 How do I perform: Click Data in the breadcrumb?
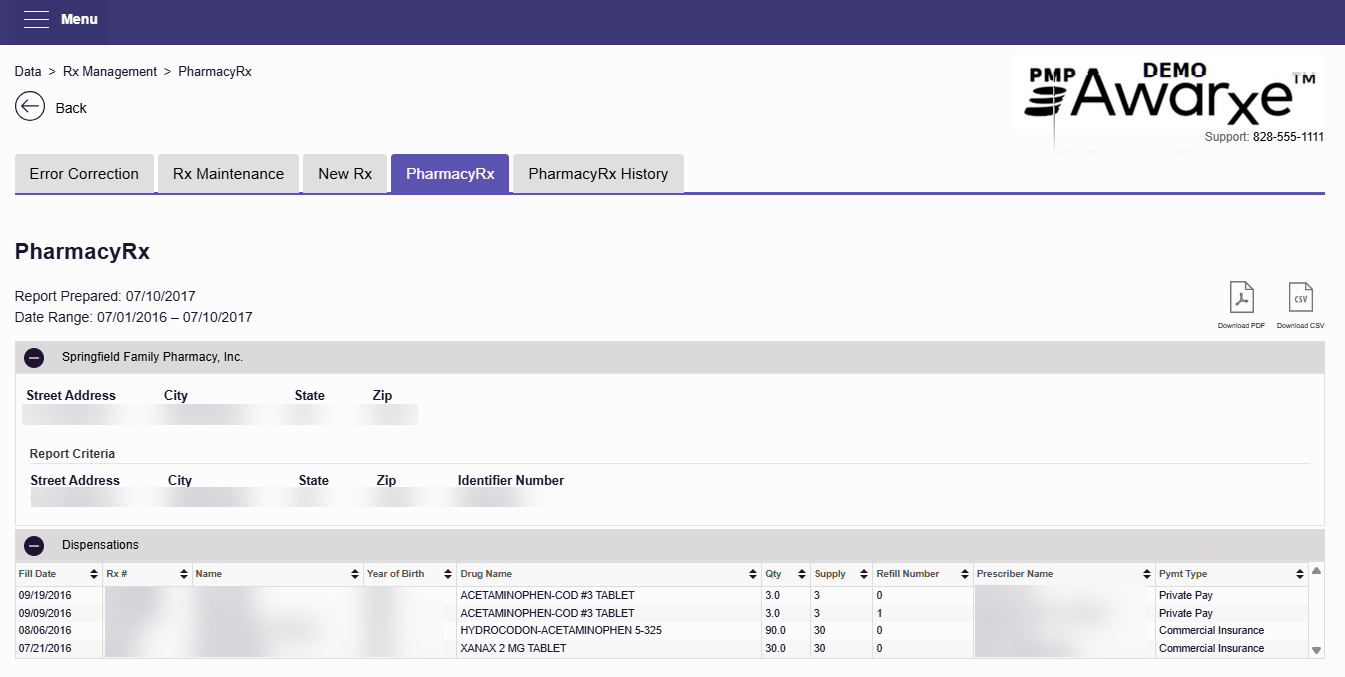point(28,72)
